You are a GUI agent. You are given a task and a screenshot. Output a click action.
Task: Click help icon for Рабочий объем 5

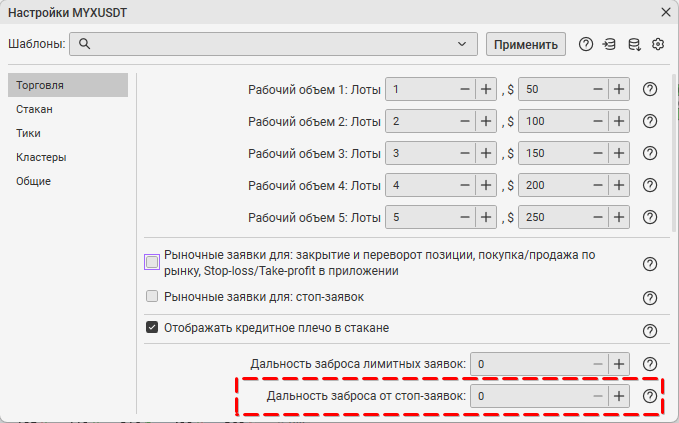649,218
